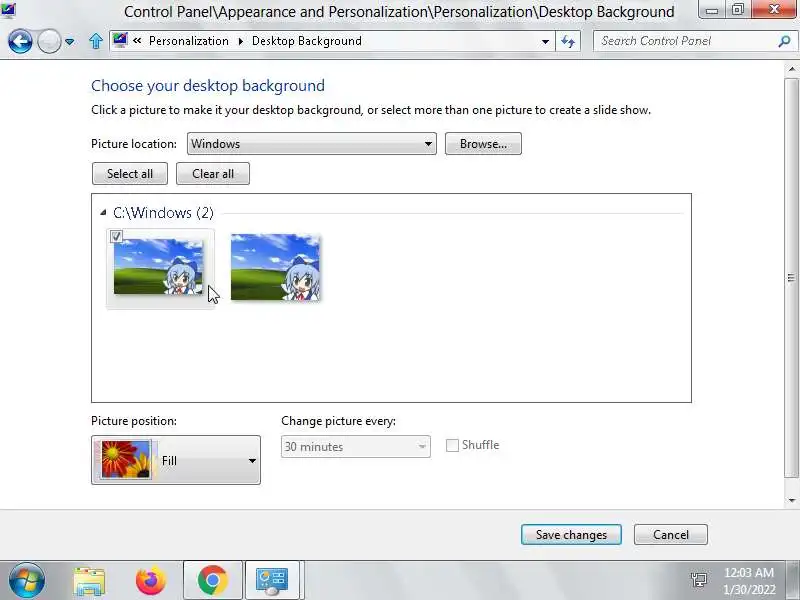800x600 pixels.
Task: Open the Picture position Fill dropdown
Action: point(176,460)
